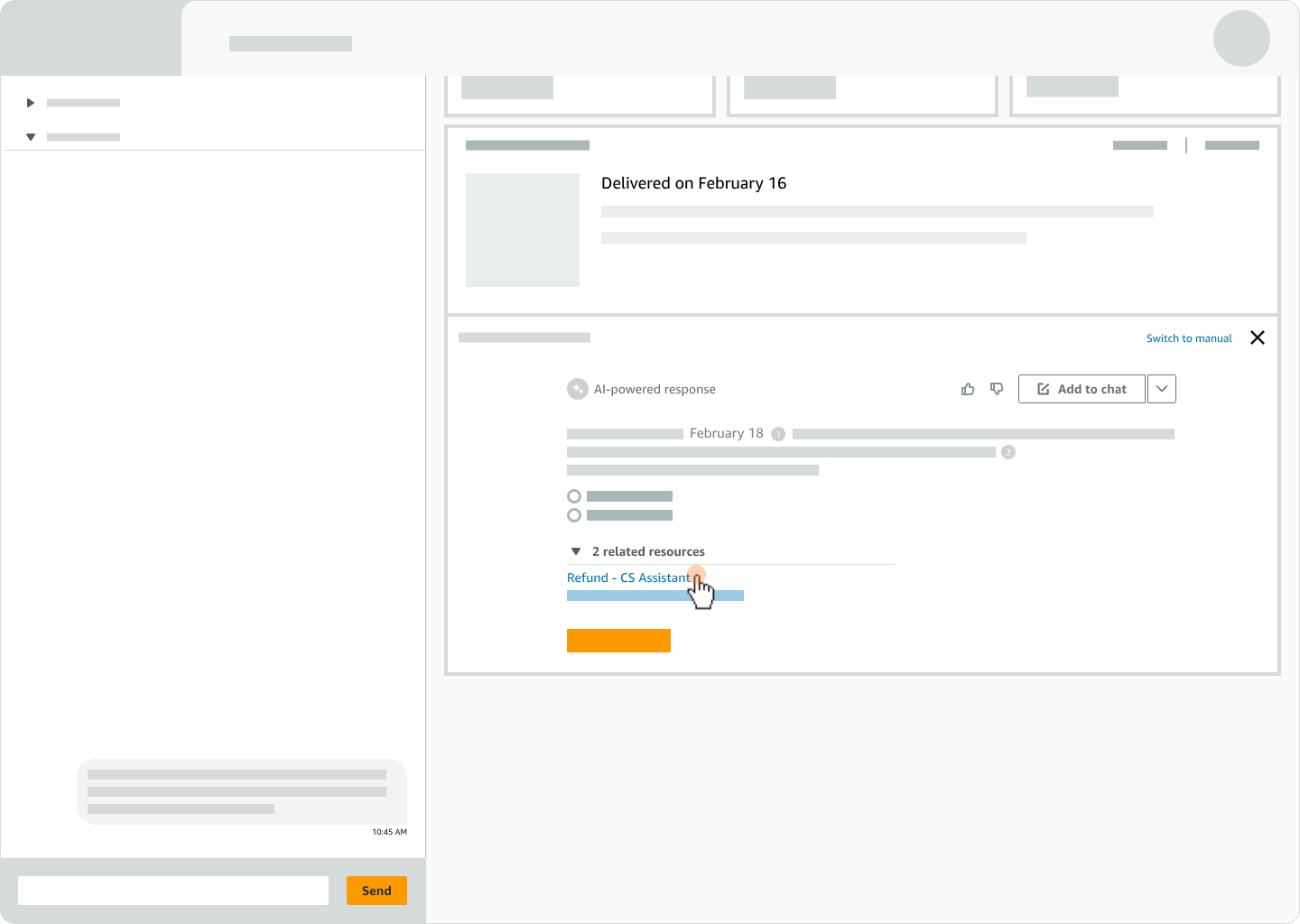Select the first radio option
Viewport: 1300px width, 924px height.
tap(574, 496)
